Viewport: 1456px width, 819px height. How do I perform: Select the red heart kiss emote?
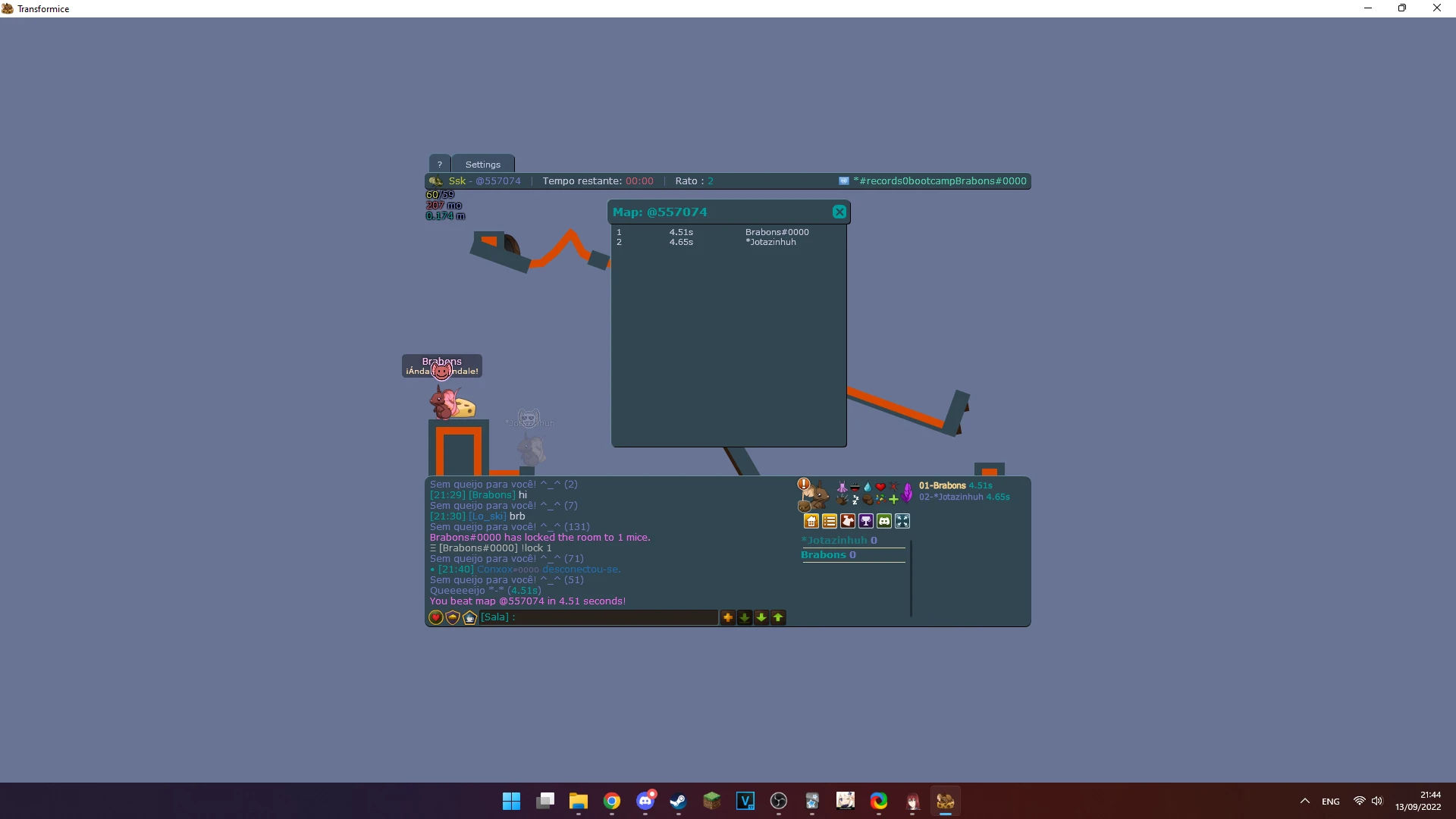(880, 487)
